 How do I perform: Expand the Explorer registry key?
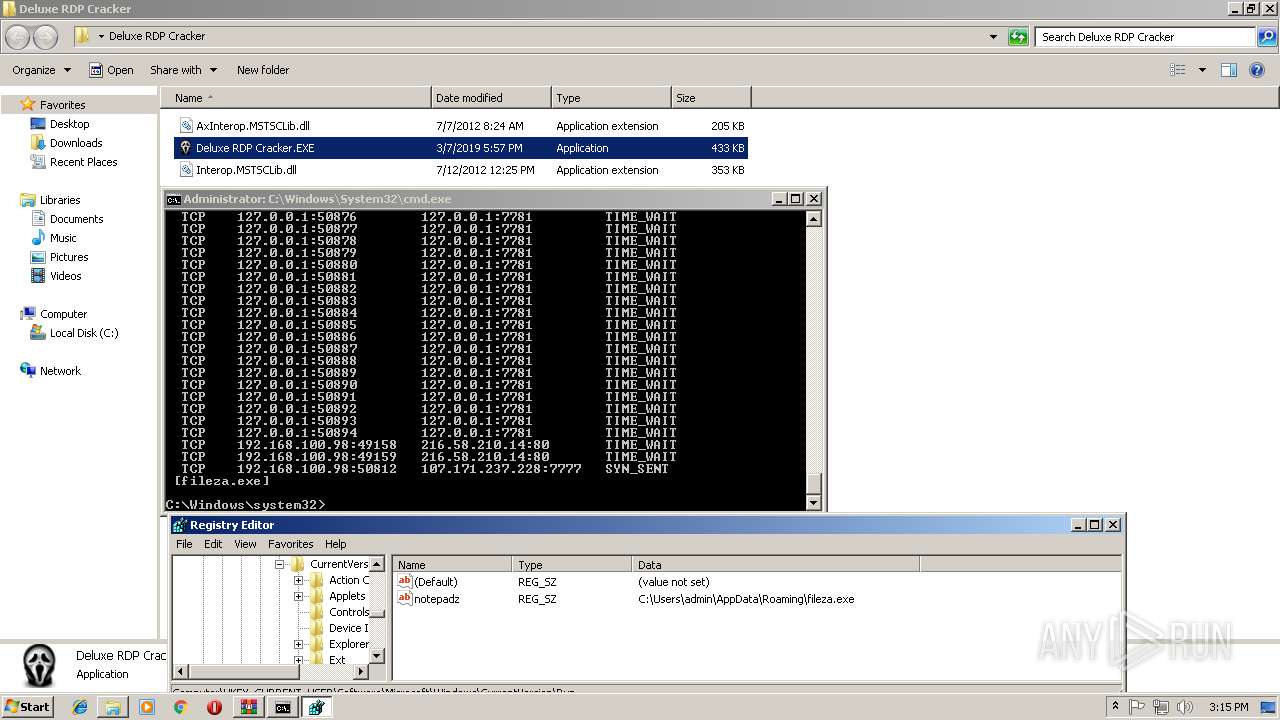[x=298, y=644]
